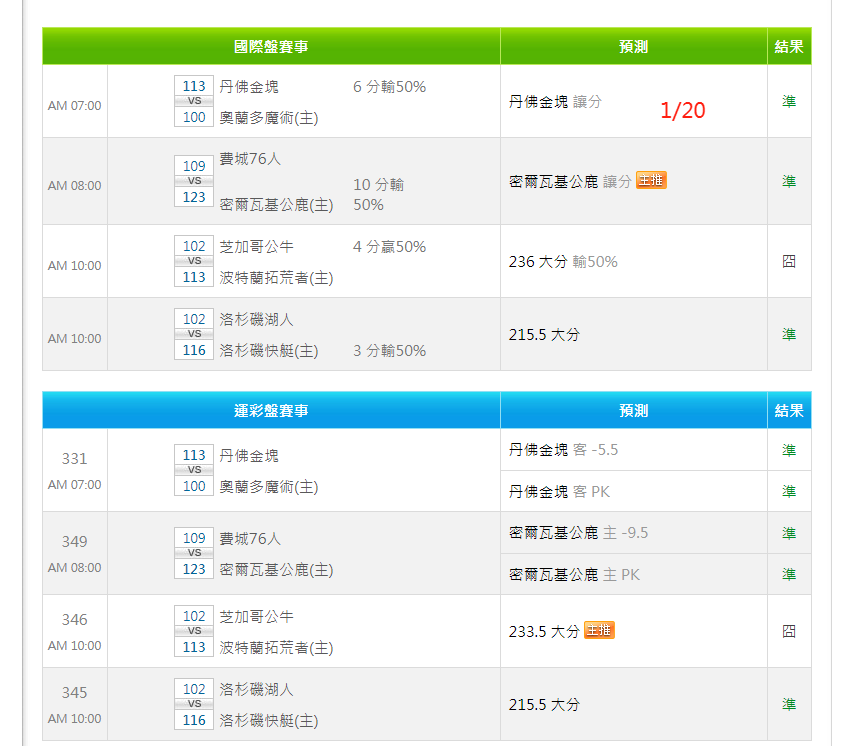
Task: Click 奧蘭多魔術(主) in the game 331 row
Action: 269,487
